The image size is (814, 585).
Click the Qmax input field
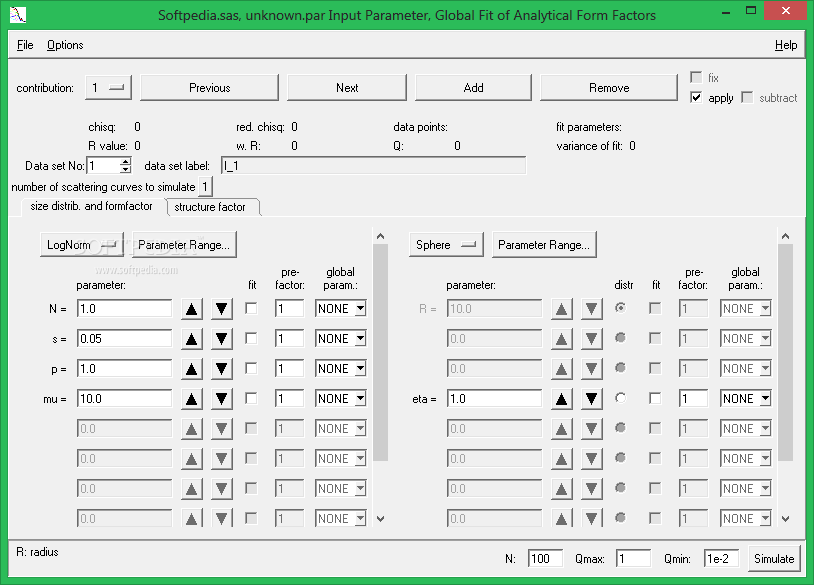click(x=633, y=559)
